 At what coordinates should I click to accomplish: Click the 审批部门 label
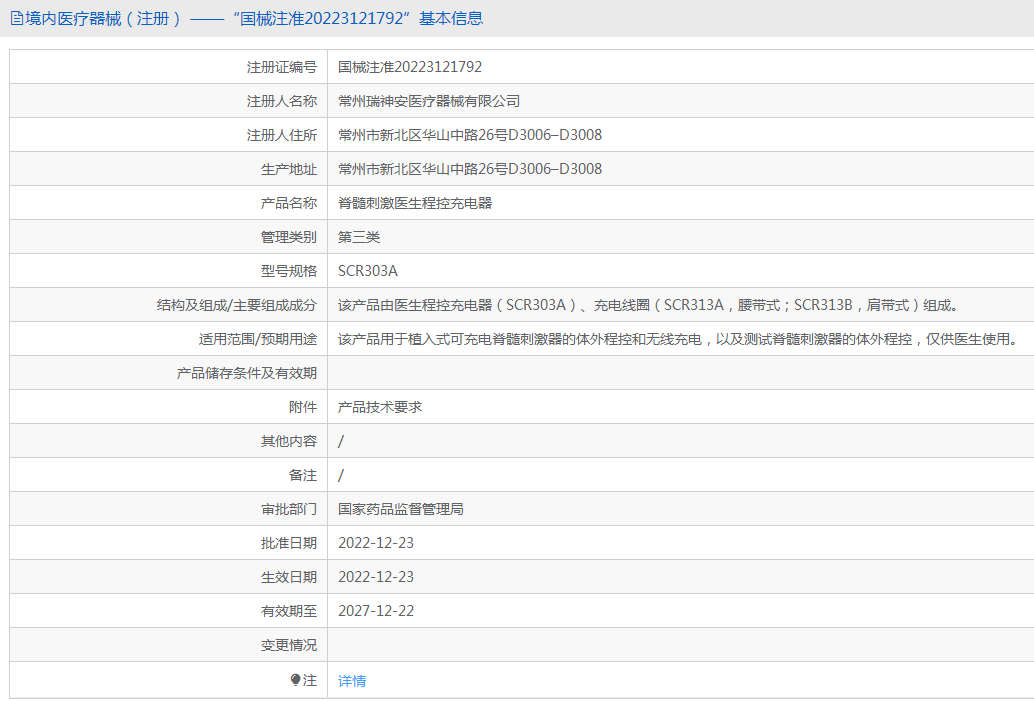coord(289,509)
